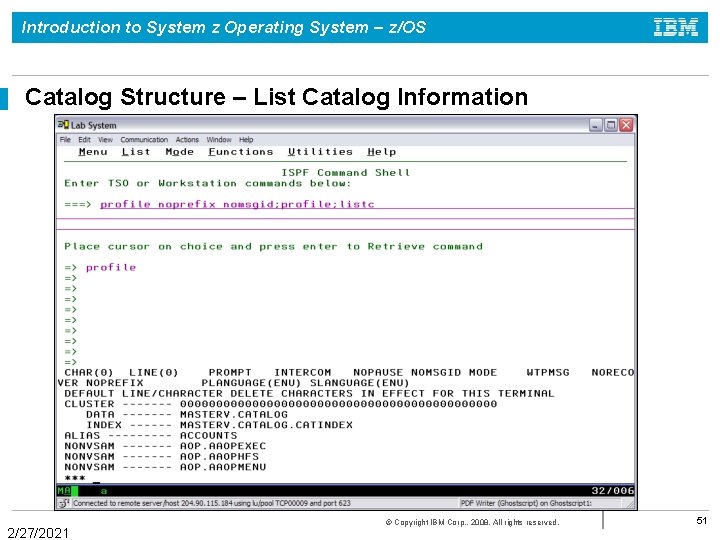
Task: Close the Lab System window
Action: click(626, 125)
